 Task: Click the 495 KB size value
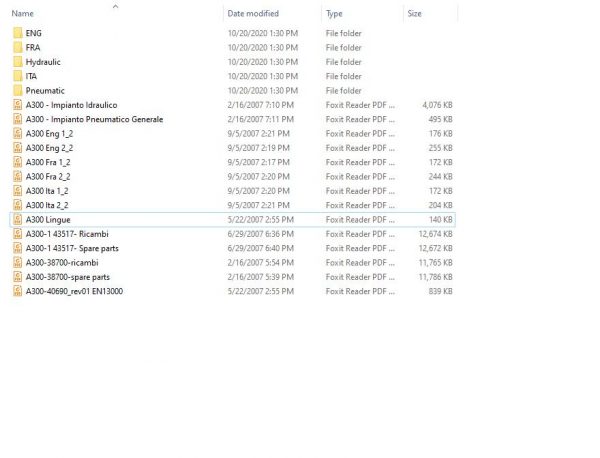[440, 119]
